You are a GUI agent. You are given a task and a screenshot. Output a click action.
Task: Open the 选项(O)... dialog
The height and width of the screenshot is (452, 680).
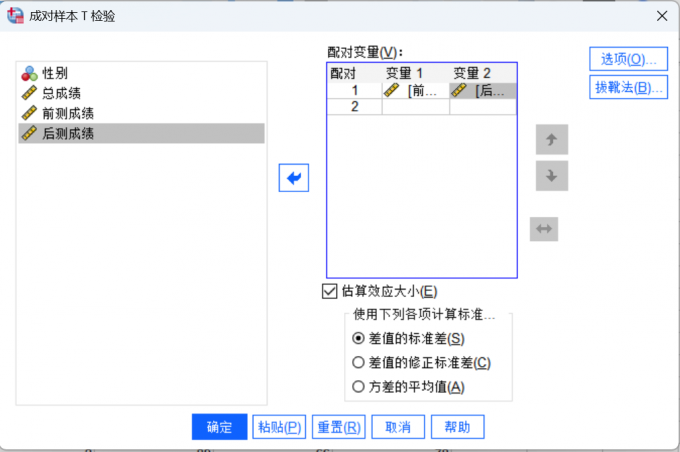[x=628, y=59]
